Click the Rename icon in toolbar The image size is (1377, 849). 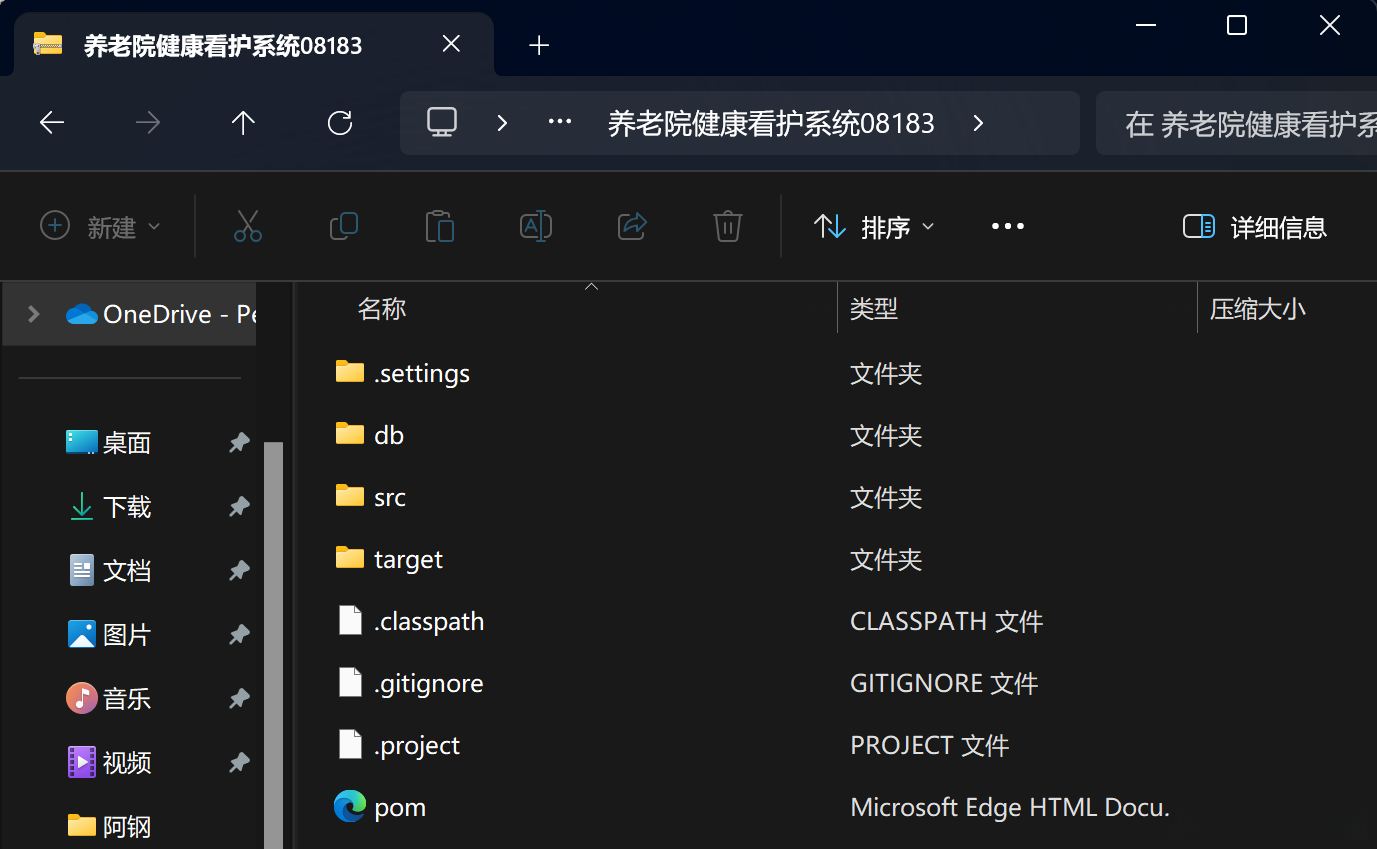[x=536, y=226]
